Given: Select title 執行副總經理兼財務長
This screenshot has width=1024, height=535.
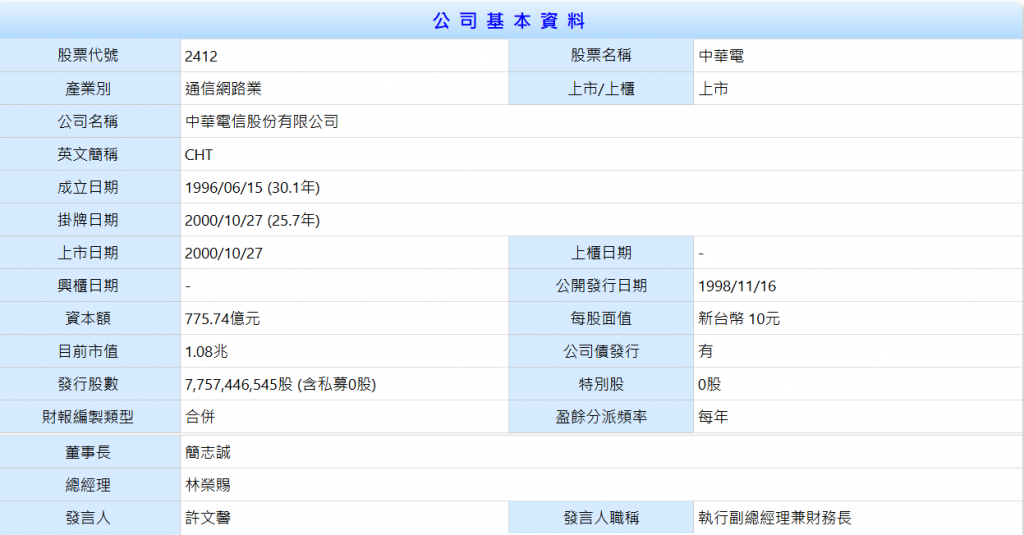Looking at the screenshot, I should 775,518.
